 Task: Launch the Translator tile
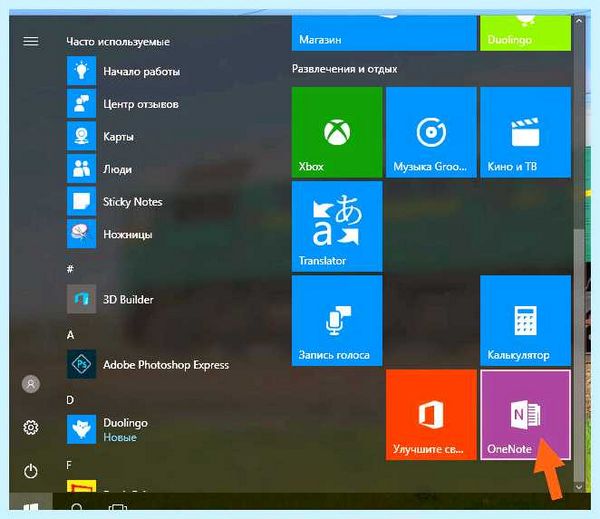point(337,227)
